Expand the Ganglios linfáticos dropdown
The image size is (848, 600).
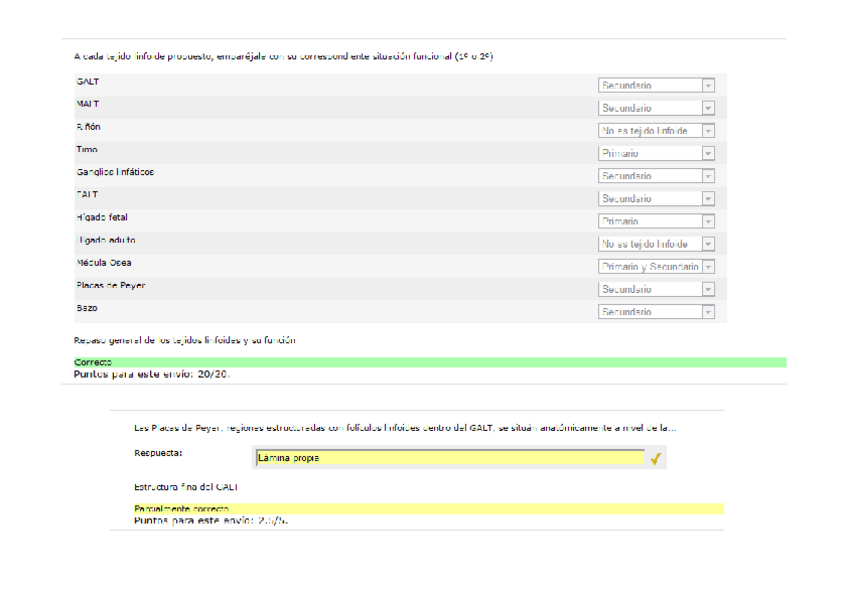656,176
